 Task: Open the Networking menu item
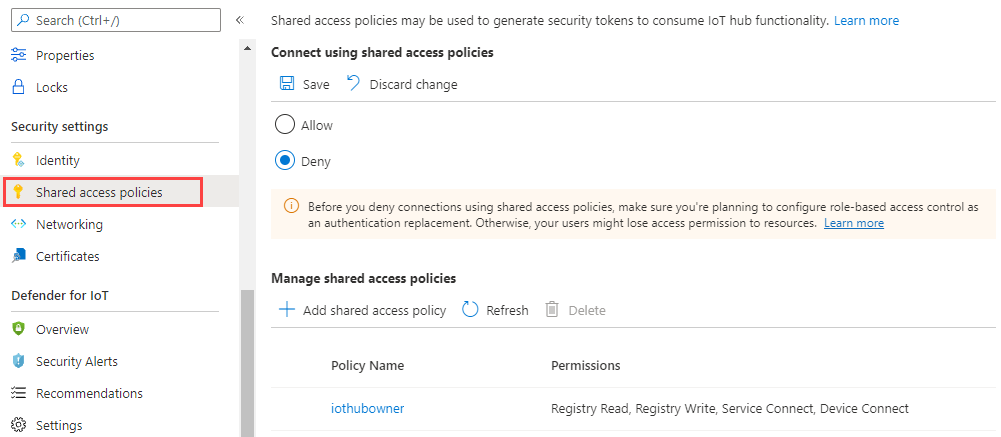[69, 224]
